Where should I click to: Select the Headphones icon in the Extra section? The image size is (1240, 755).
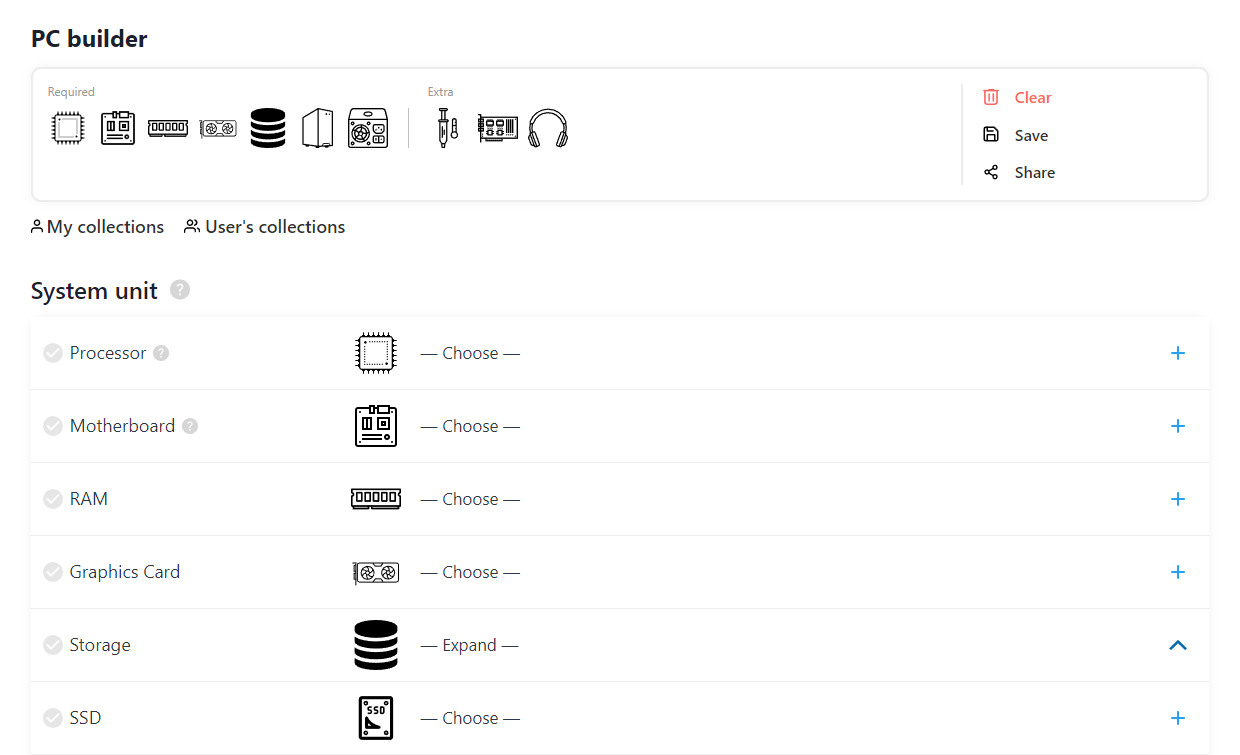point(549,128)
